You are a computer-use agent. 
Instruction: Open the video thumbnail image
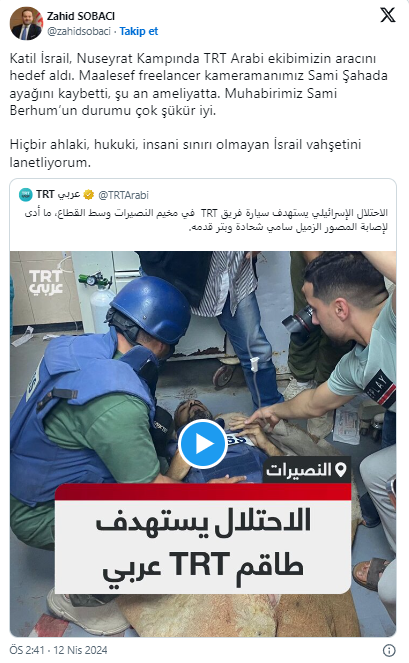point(203,444)
